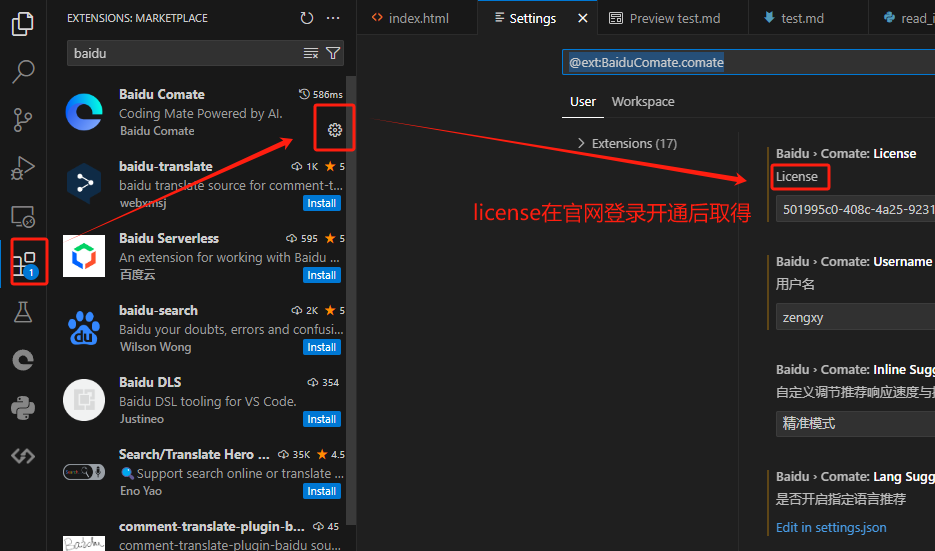Switch to the Preview test.md tab
This screenshot has width=935, height=551.
[673, 18]
